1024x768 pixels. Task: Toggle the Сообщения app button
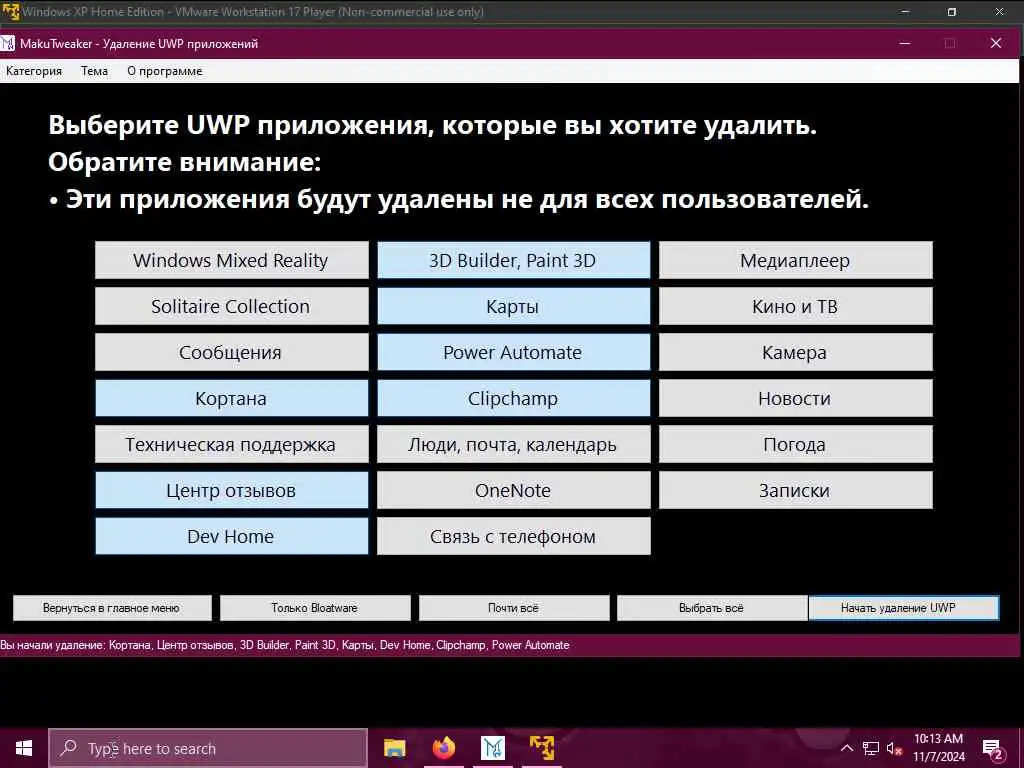[x=231, y=352]
